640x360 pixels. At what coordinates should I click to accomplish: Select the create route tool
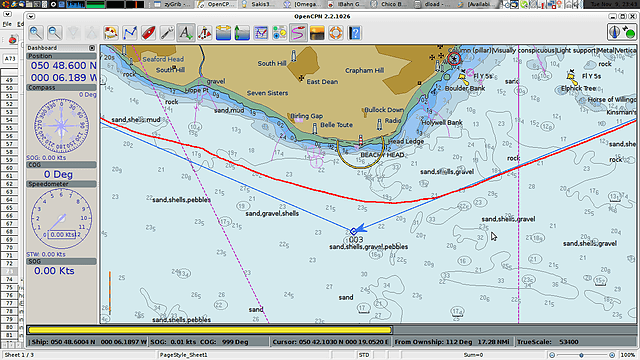click(x=130, y=33)
